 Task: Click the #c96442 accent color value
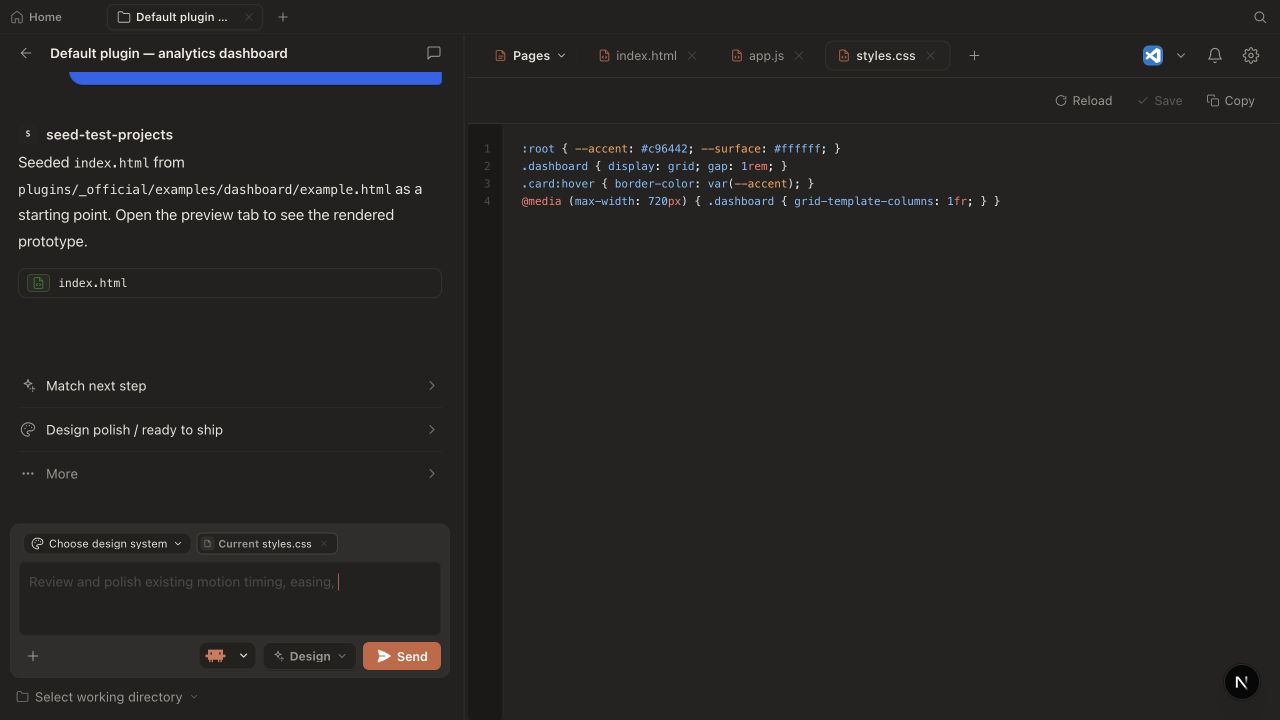(x=664, y=149)
